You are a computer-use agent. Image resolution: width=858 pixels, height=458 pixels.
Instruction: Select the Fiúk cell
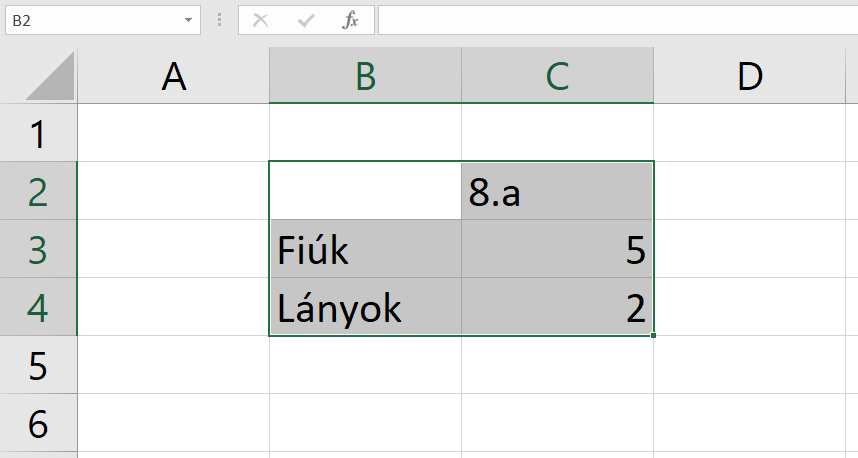pyautogui.click(x=365, y=250)
